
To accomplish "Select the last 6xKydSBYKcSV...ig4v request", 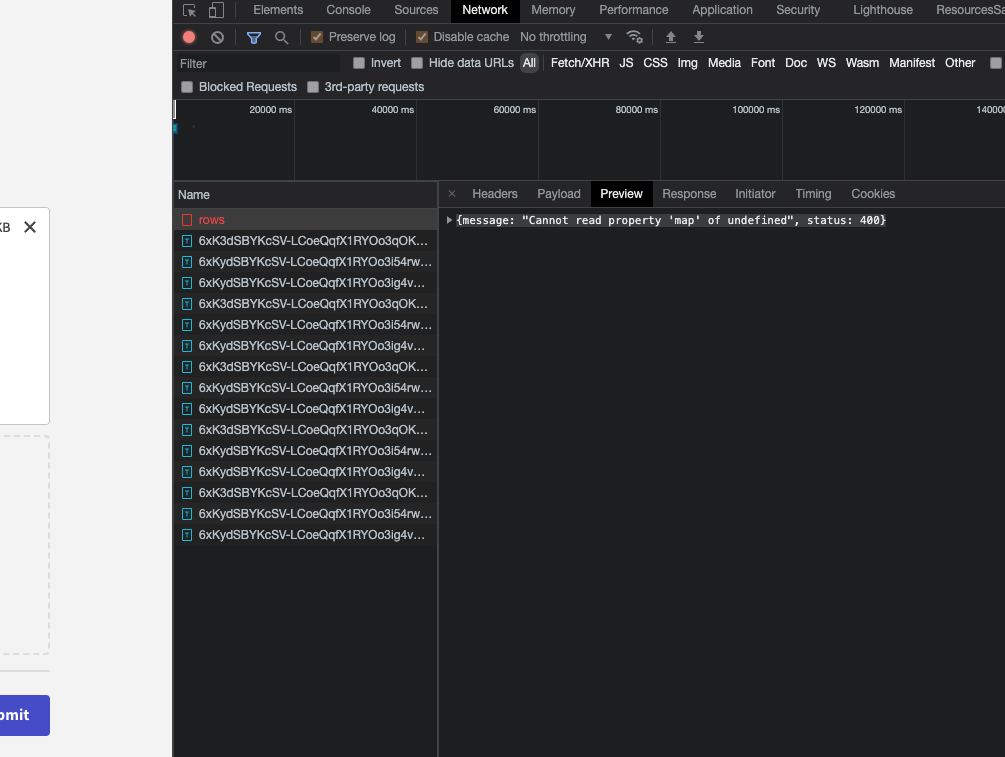I will (306, 535).
